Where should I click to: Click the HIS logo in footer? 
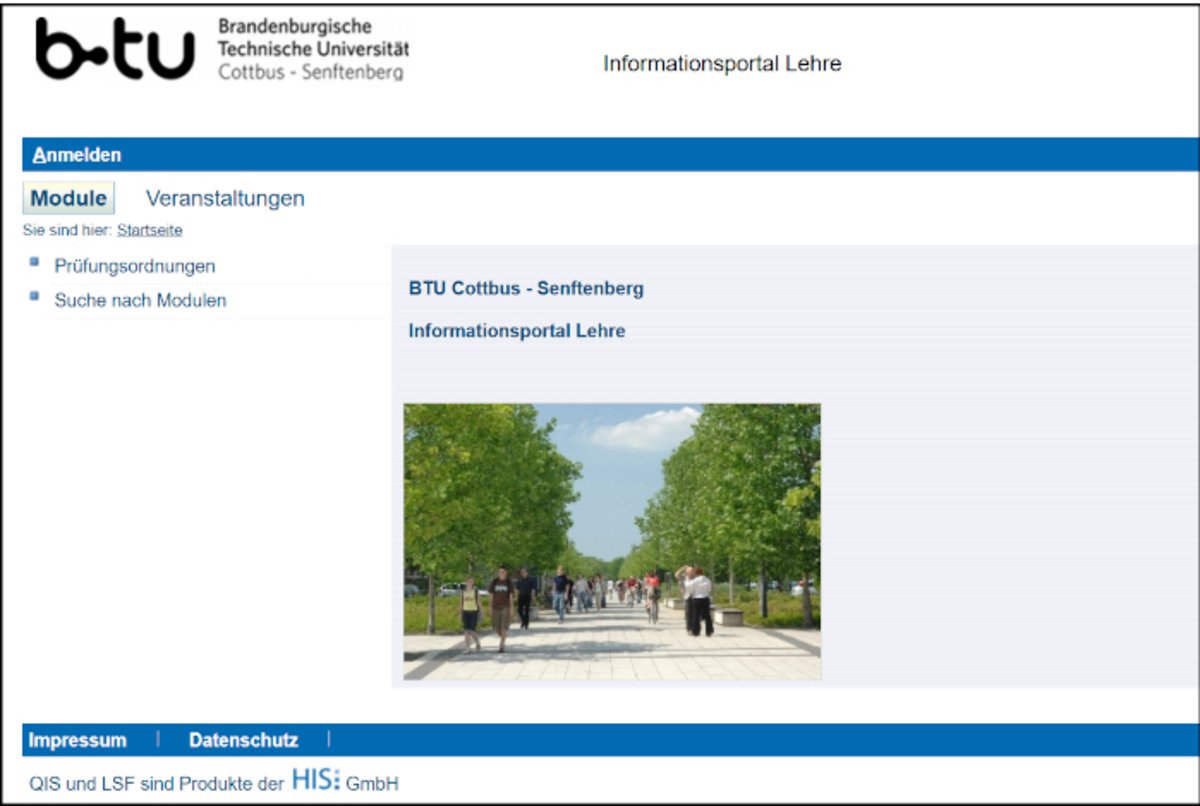pyautogui.click(x=315, y=781)
